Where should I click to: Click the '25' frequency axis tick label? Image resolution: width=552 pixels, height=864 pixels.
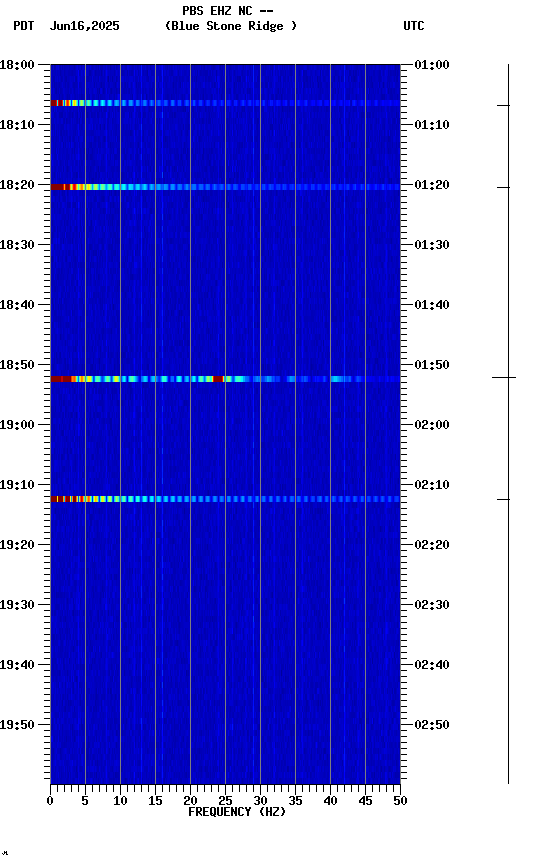pos(225,801)
